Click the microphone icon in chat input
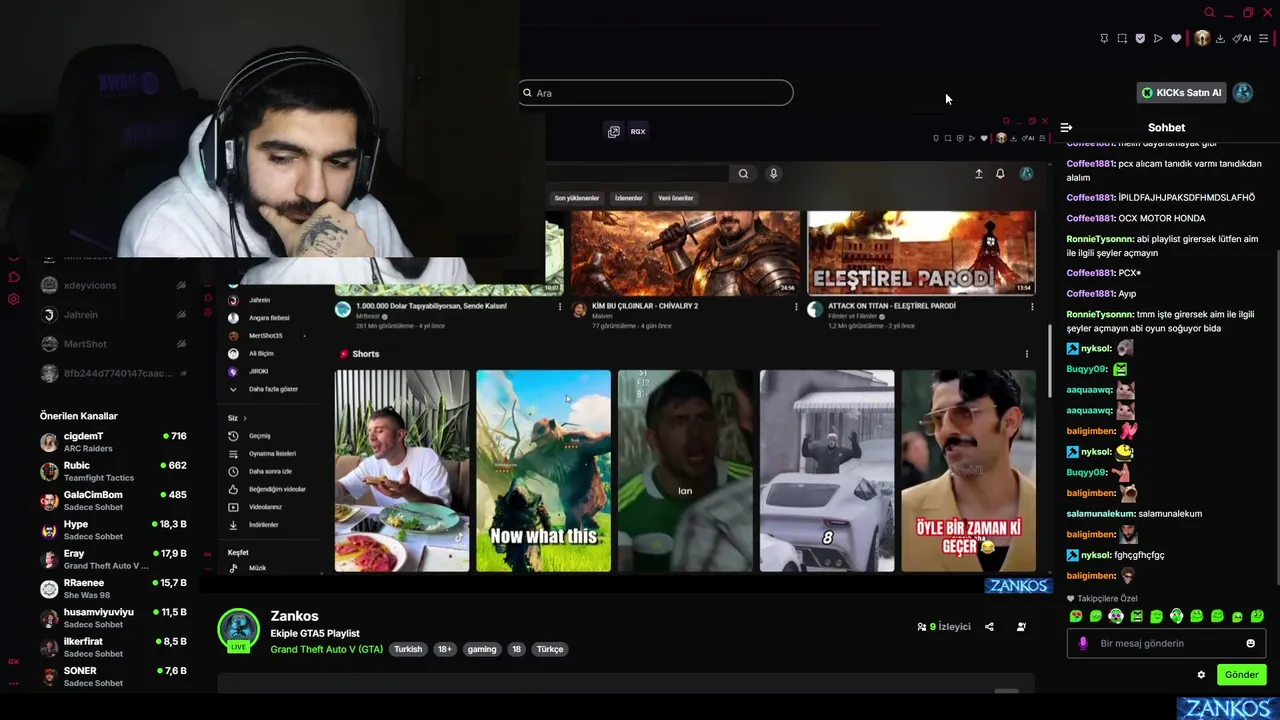Viewport: 1280px width, 720px height. (x=1083, y=643)
